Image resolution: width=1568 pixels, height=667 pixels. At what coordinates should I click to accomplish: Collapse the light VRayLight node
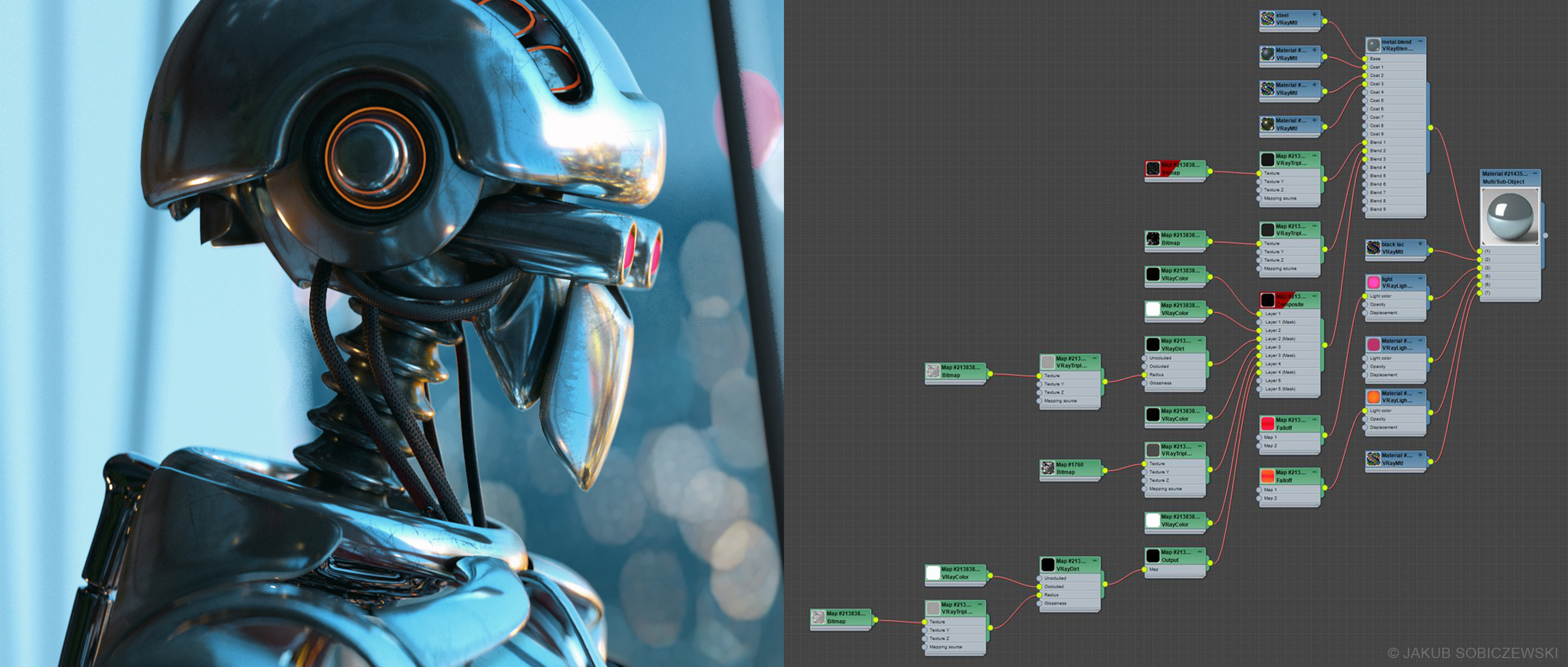(1420, 278)
